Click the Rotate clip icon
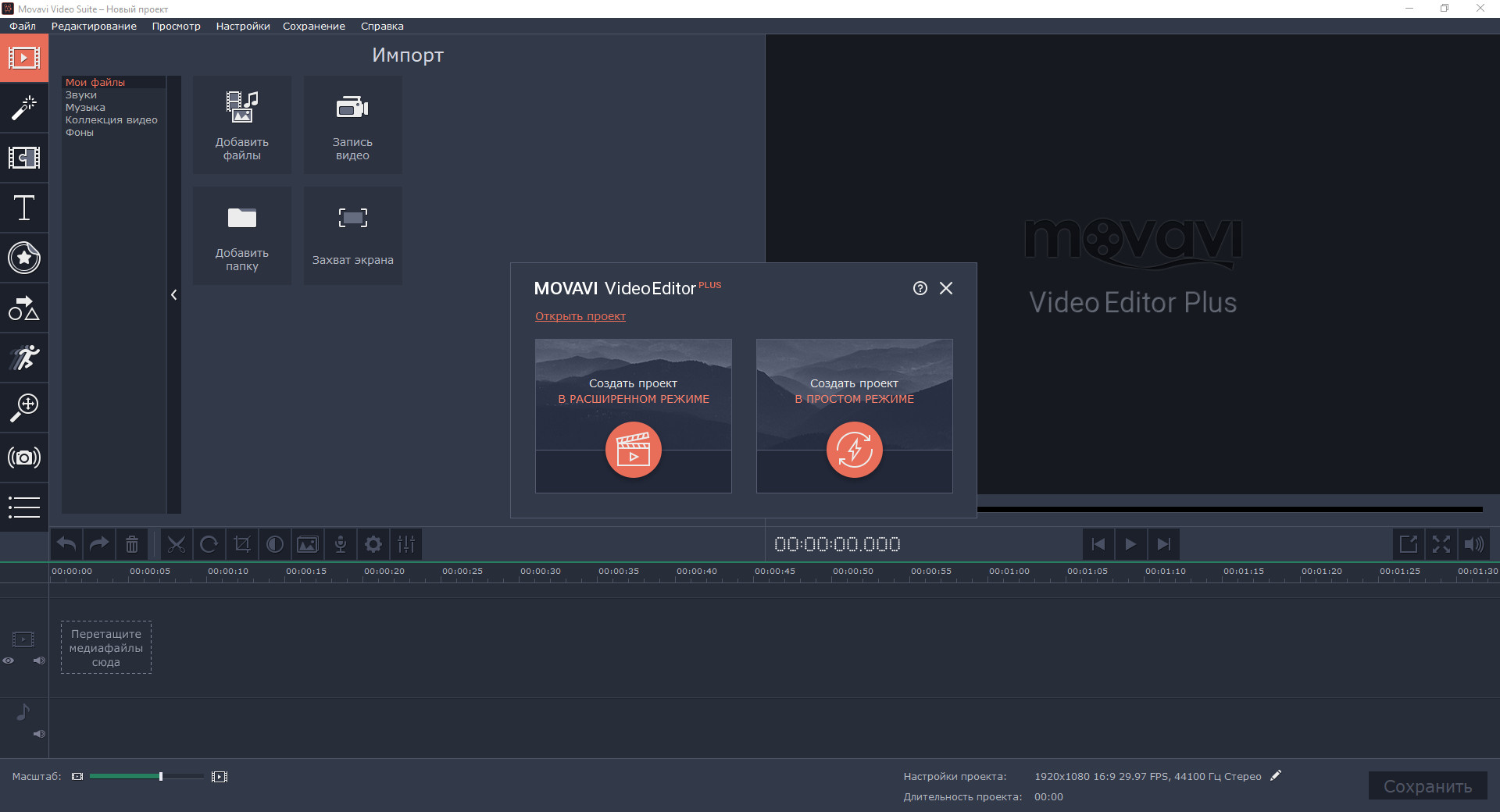The width and height of the screenshot is (1500, 812). pos(209,544)
